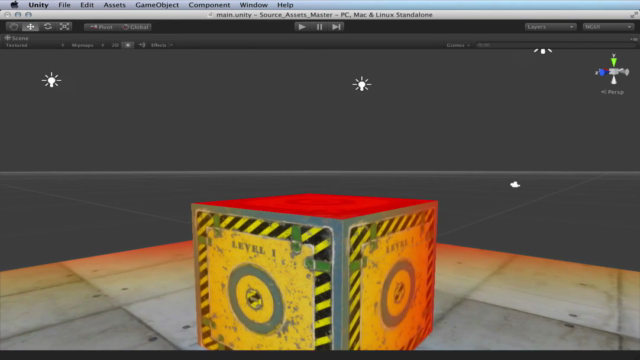Toggle scene lighting button
Screen dimensions: 640x360
(x=128, y=45)
